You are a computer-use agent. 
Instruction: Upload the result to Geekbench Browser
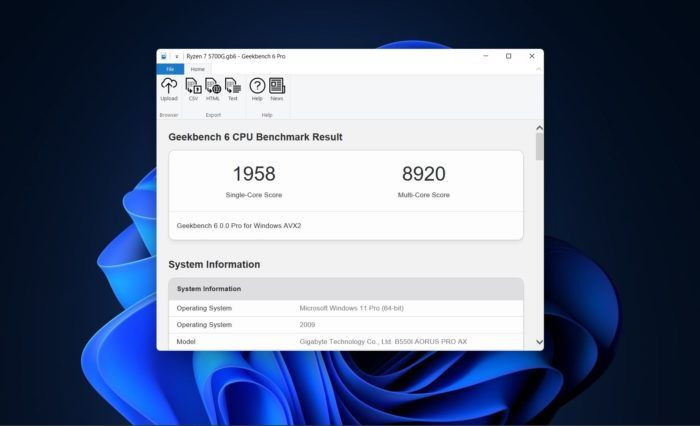click(x=169, y=89)
